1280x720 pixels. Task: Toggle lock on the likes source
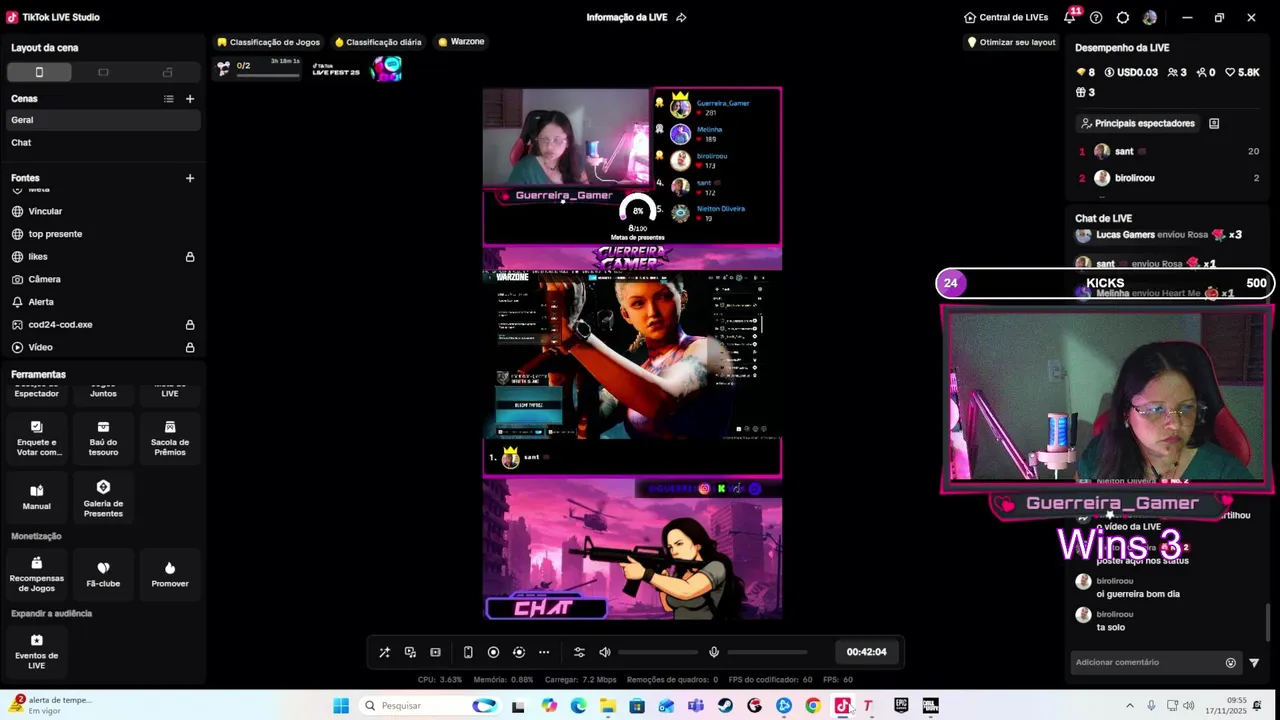pyautogui.click(x=190, y=257)
